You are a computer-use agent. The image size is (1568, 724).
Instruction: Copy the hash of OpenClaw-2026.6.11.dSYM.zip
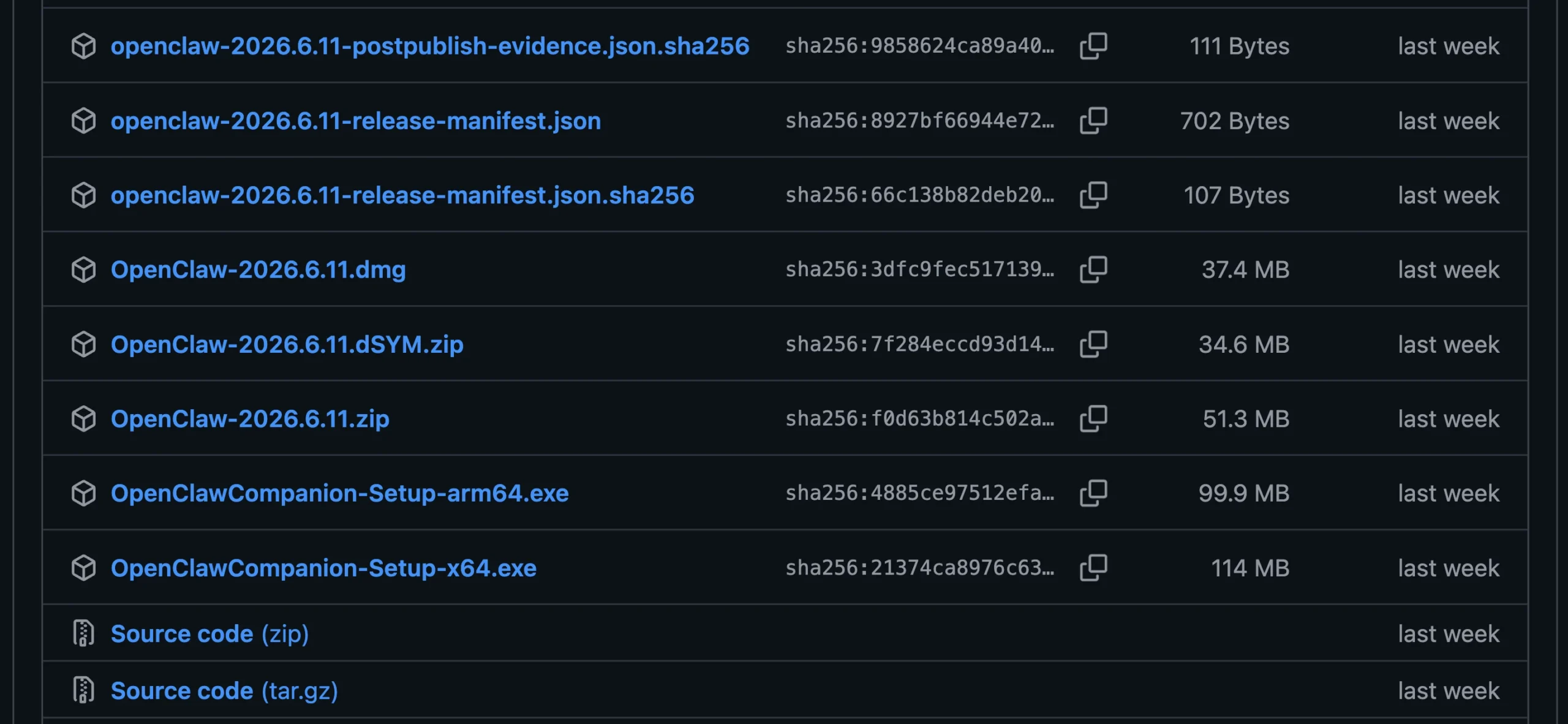click(1093, 344)
